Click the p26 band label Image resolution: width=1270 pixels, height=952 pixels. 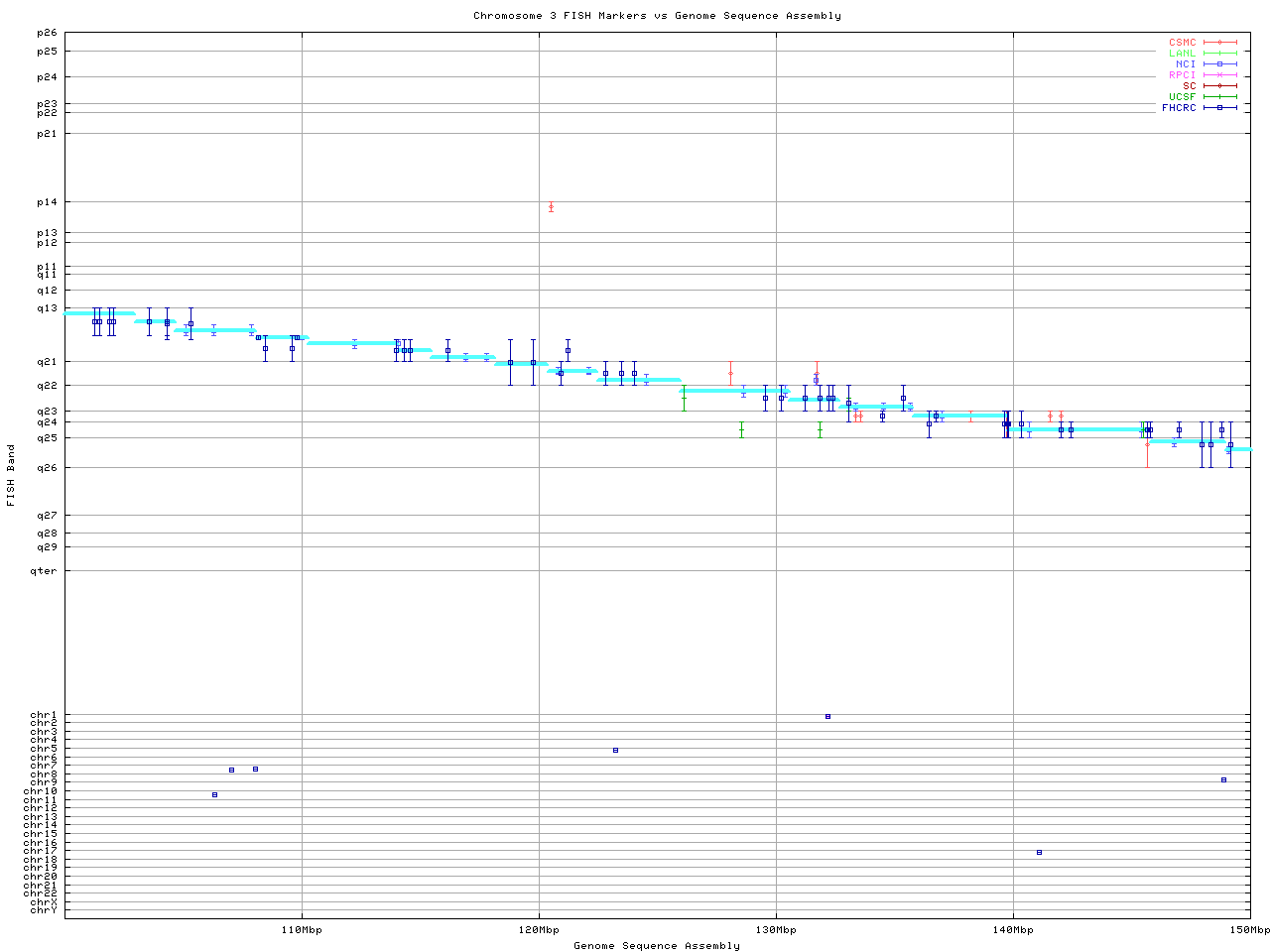tap(47, 33)
